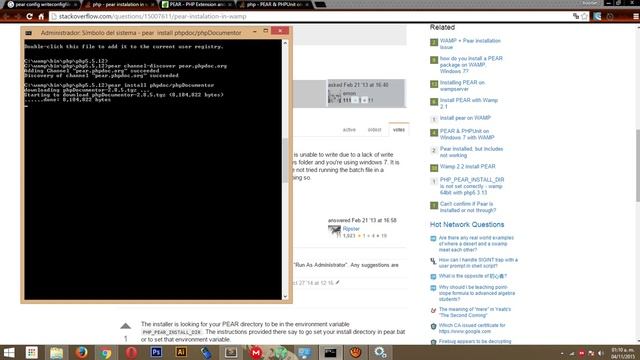The height and width of the screenshot is (360, 640).
Task: Open new browser tab button
Action: [x=320, y=4]
